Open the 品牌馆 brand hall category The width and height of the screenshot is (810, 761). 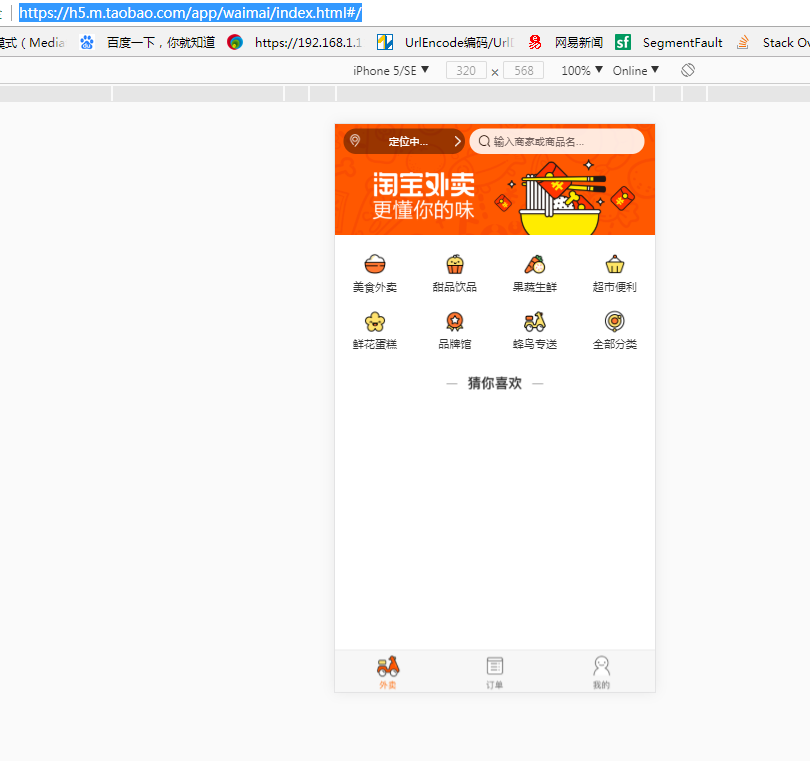pos(455,331)
